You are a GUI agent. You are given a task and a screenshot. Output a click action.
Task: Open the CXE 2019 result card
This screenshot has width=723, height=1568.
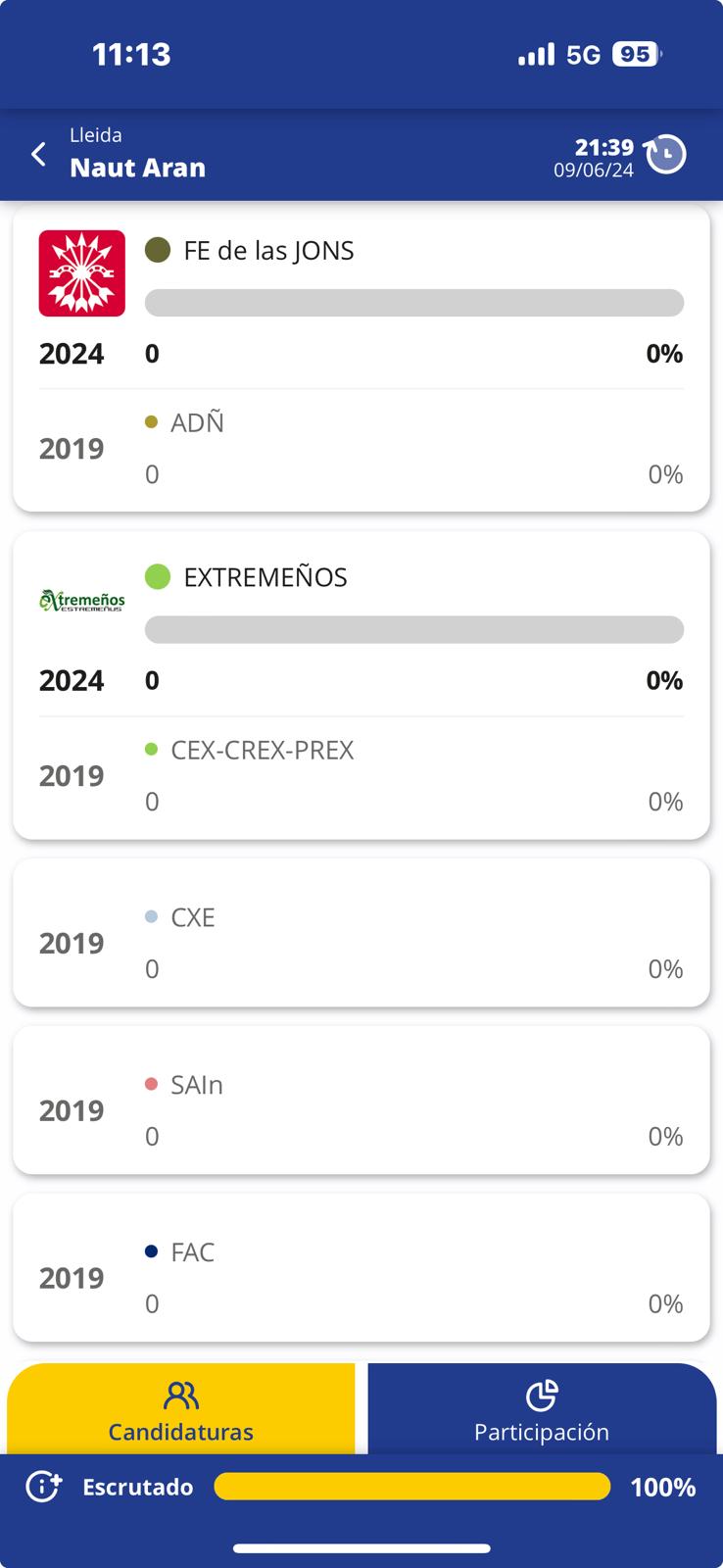pos(361,933)
